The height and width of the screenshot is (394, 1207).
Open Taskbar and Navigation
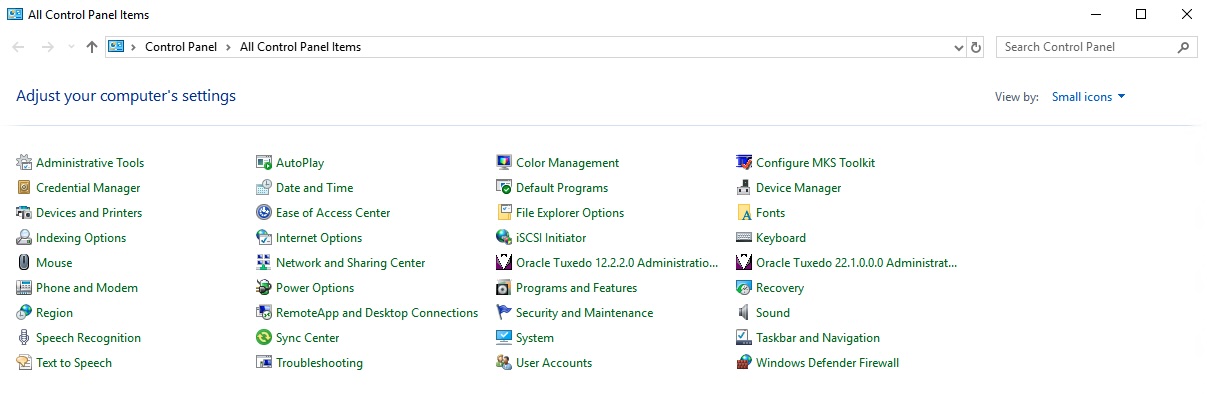818,338
